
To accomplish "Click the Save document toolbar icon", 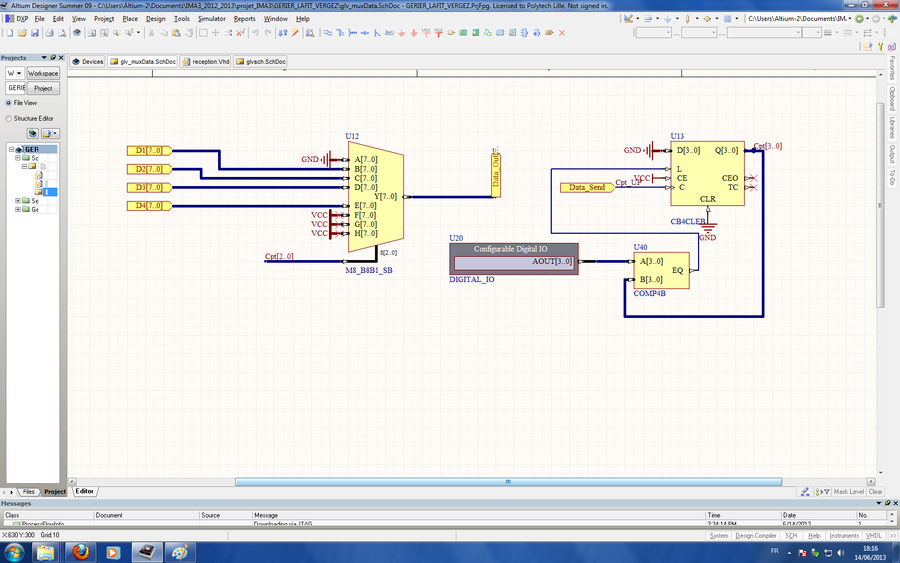I will [36, 33].
